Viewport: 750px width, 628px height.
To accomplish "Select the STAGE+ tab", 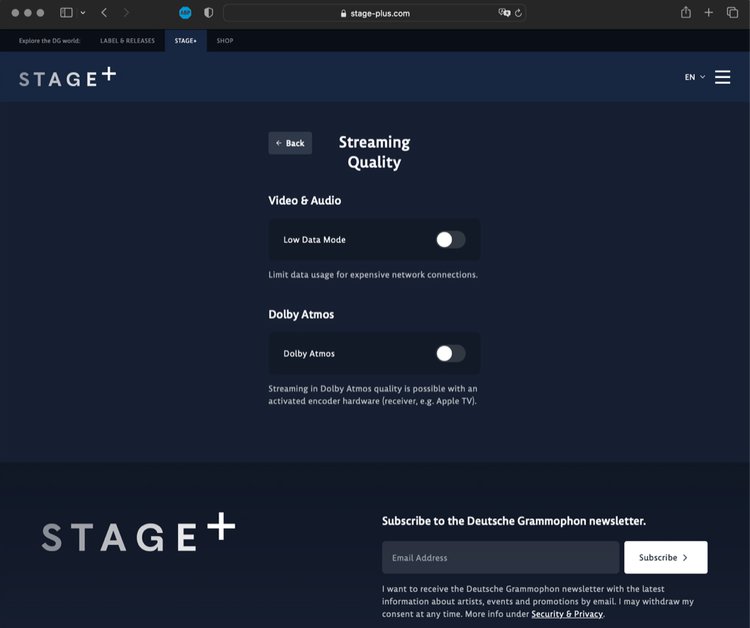I will pos(186,41).
